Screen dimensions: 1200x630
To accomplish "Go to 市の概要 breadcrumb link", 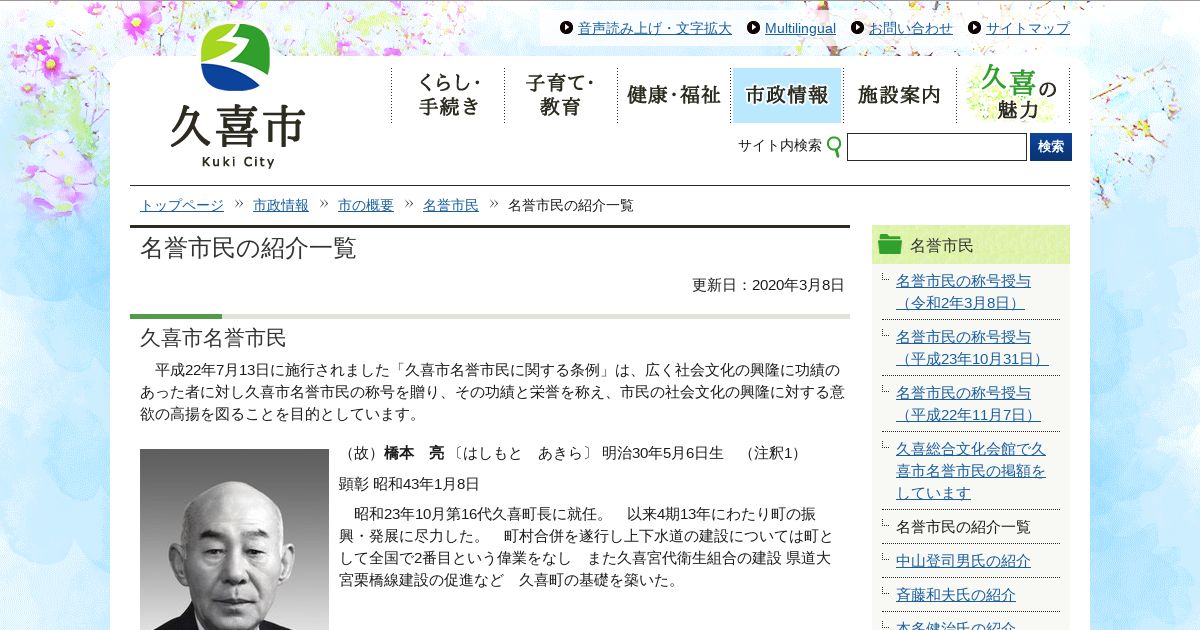I will 366,205.
